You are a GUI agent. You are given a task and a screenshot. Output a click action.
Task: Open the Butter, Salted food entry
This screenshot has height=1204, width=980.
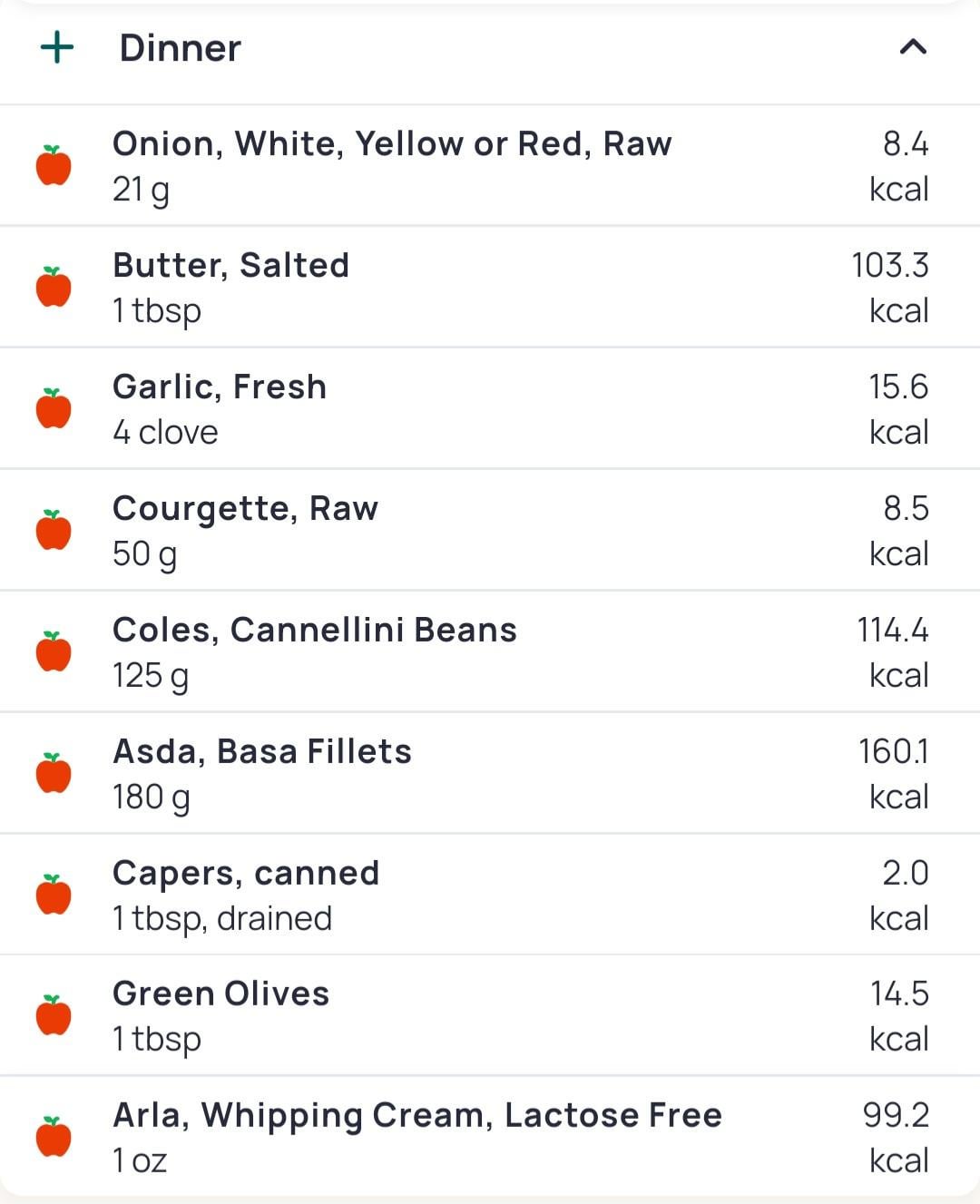tap(490, 287)
